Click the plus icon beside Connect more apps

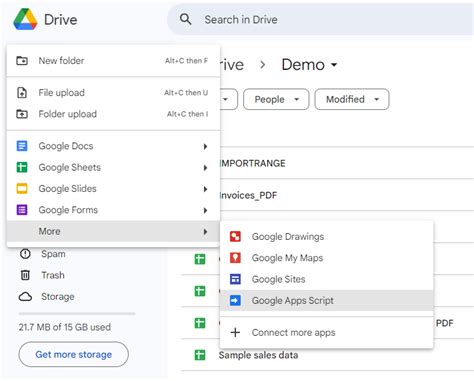pyautogui.click(x=235, y=332)
